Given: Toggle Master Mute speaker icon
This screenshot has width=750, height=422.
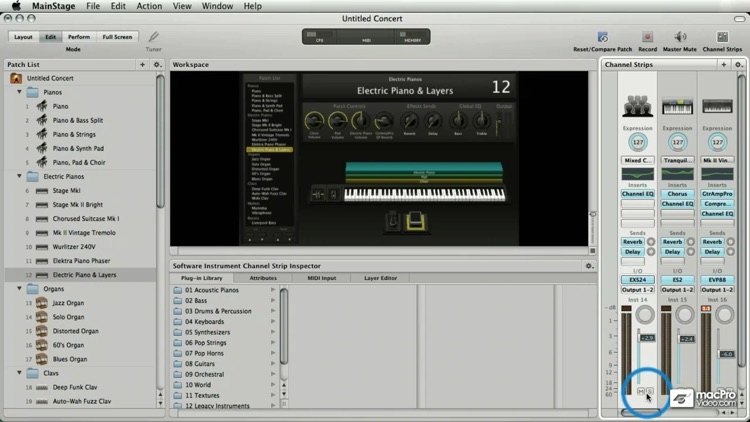Looking at the screenshot, I should tap(680, 37).
